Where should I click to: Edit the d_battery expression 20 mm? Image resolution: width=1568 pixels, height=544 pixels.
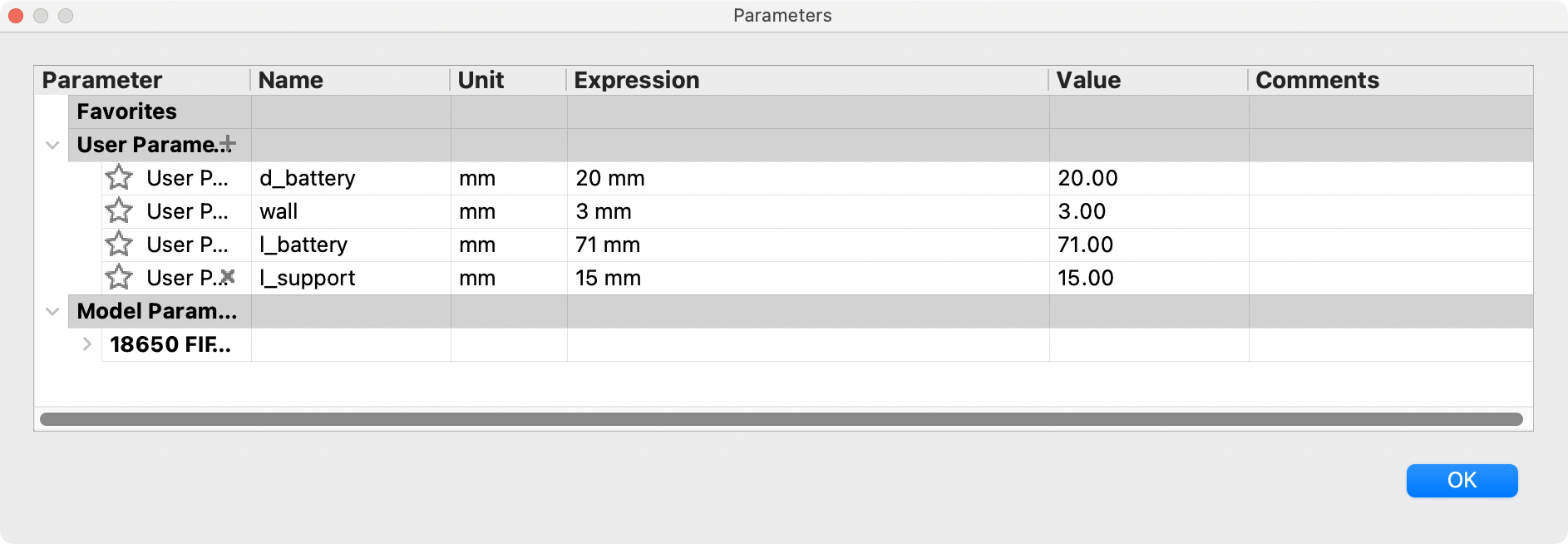coord(610,178)
